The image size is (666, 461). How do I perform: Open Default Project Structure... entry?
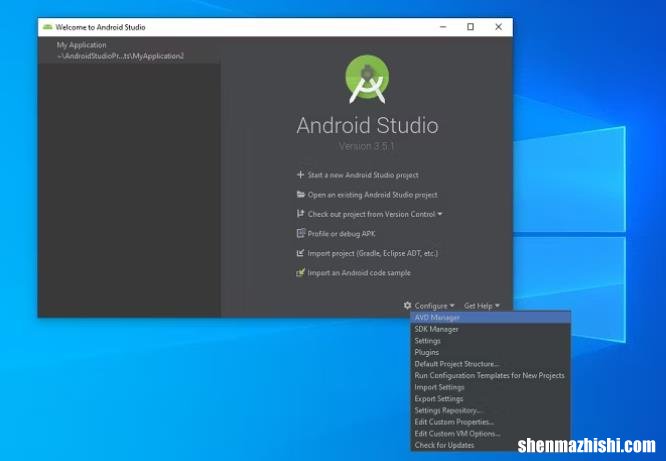[491, 364]
